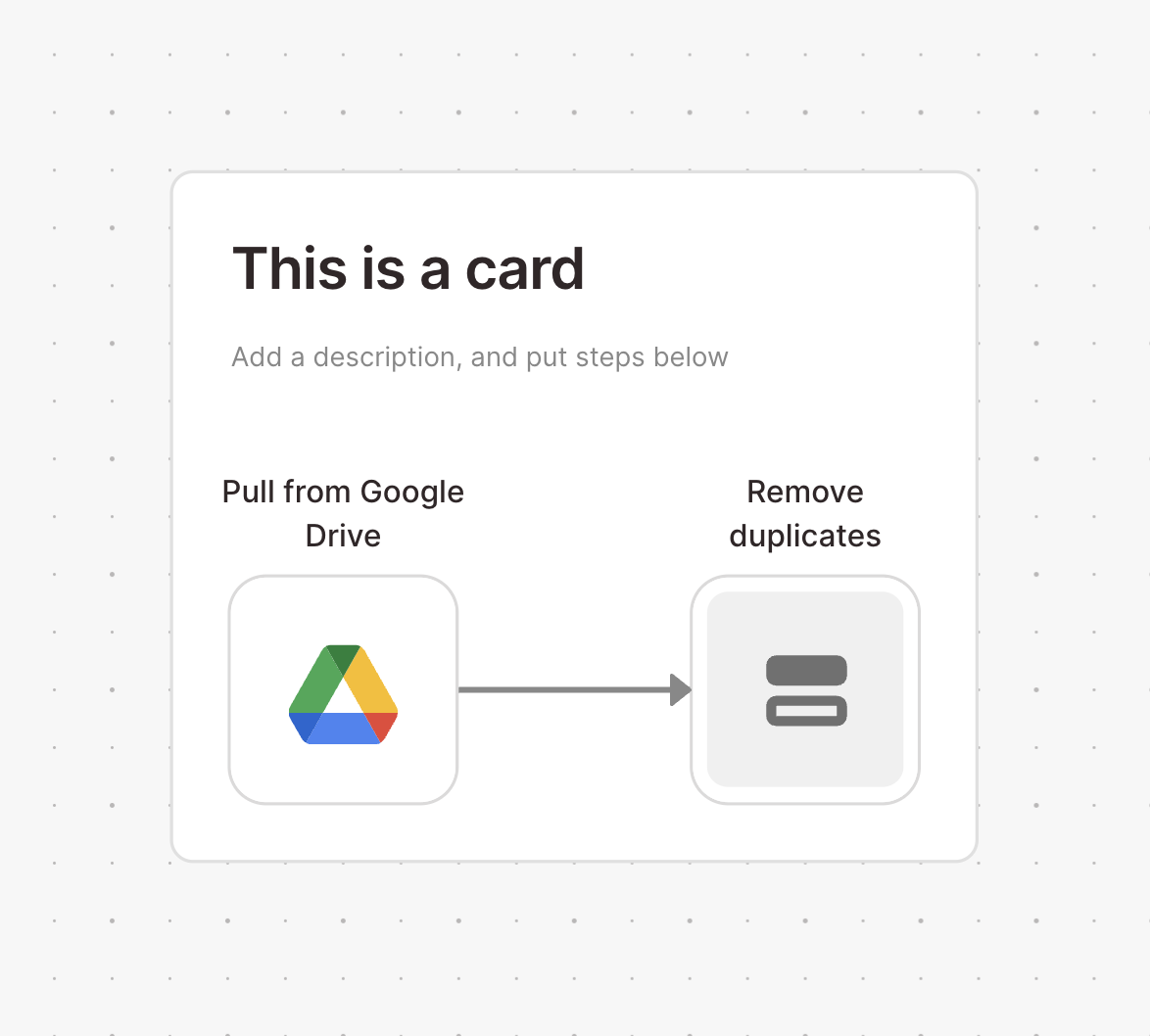The height and width of the screenshot is (1036, 1150).
Task: Click the arrowhead pointing to Remove duplicates
Action: click(x=682, y=690)
